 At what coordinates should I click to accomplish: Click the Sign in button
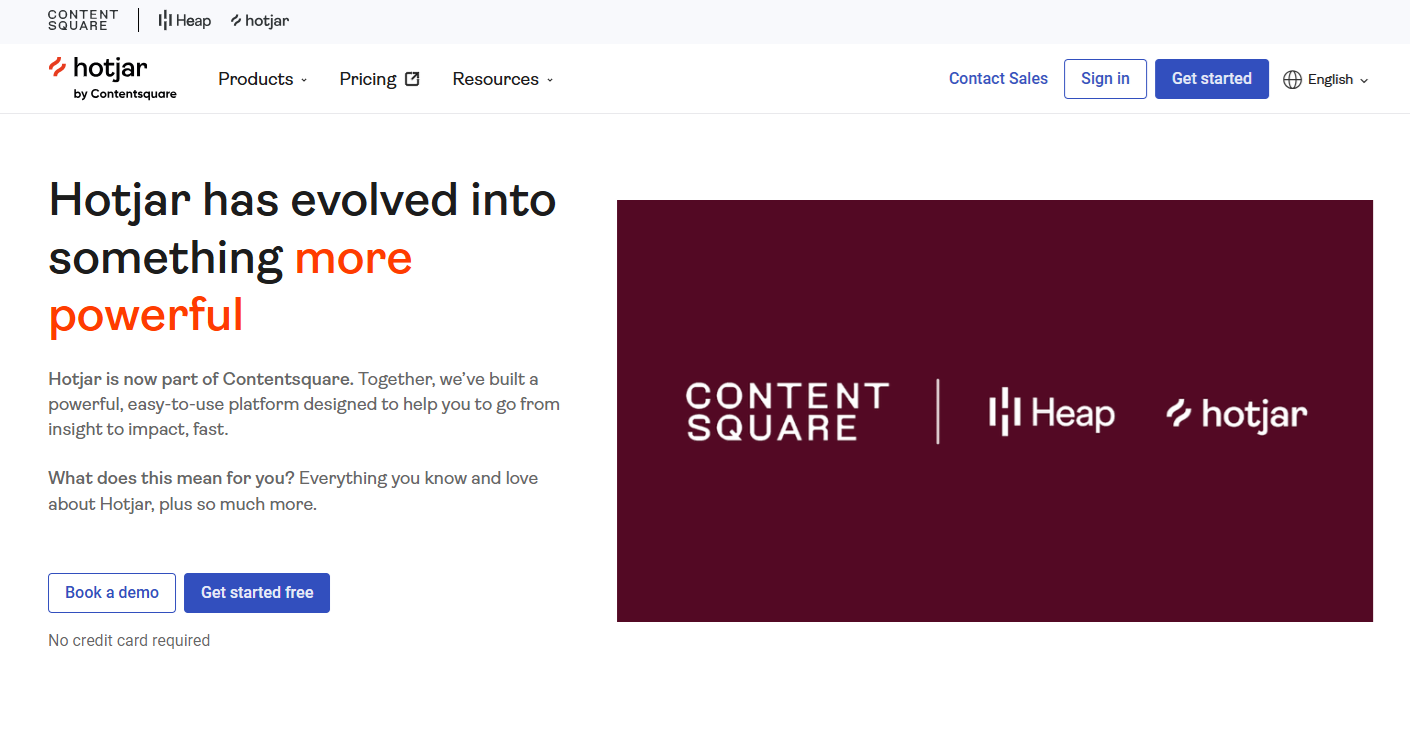tap(1105, 79)
